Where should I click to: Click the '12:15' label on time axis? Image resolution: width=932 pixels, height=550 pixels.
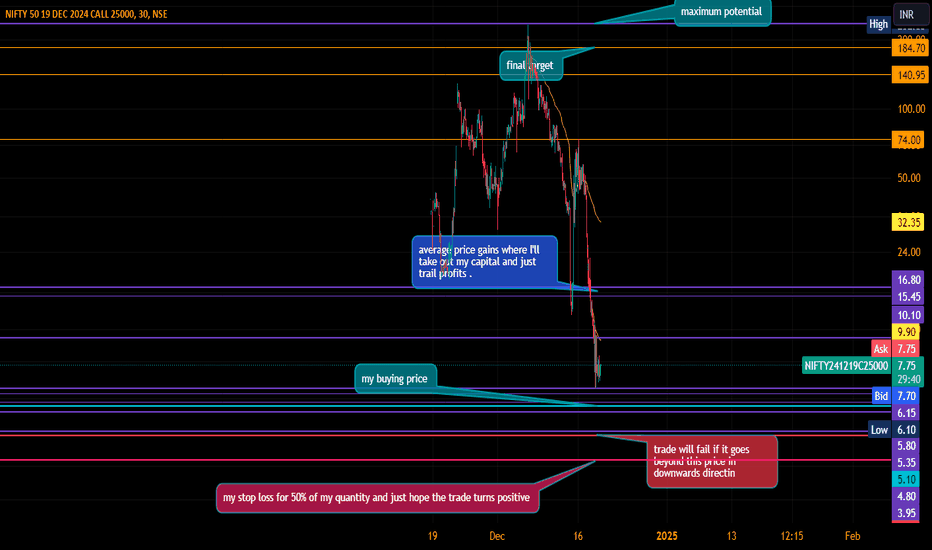coord(792,536)
